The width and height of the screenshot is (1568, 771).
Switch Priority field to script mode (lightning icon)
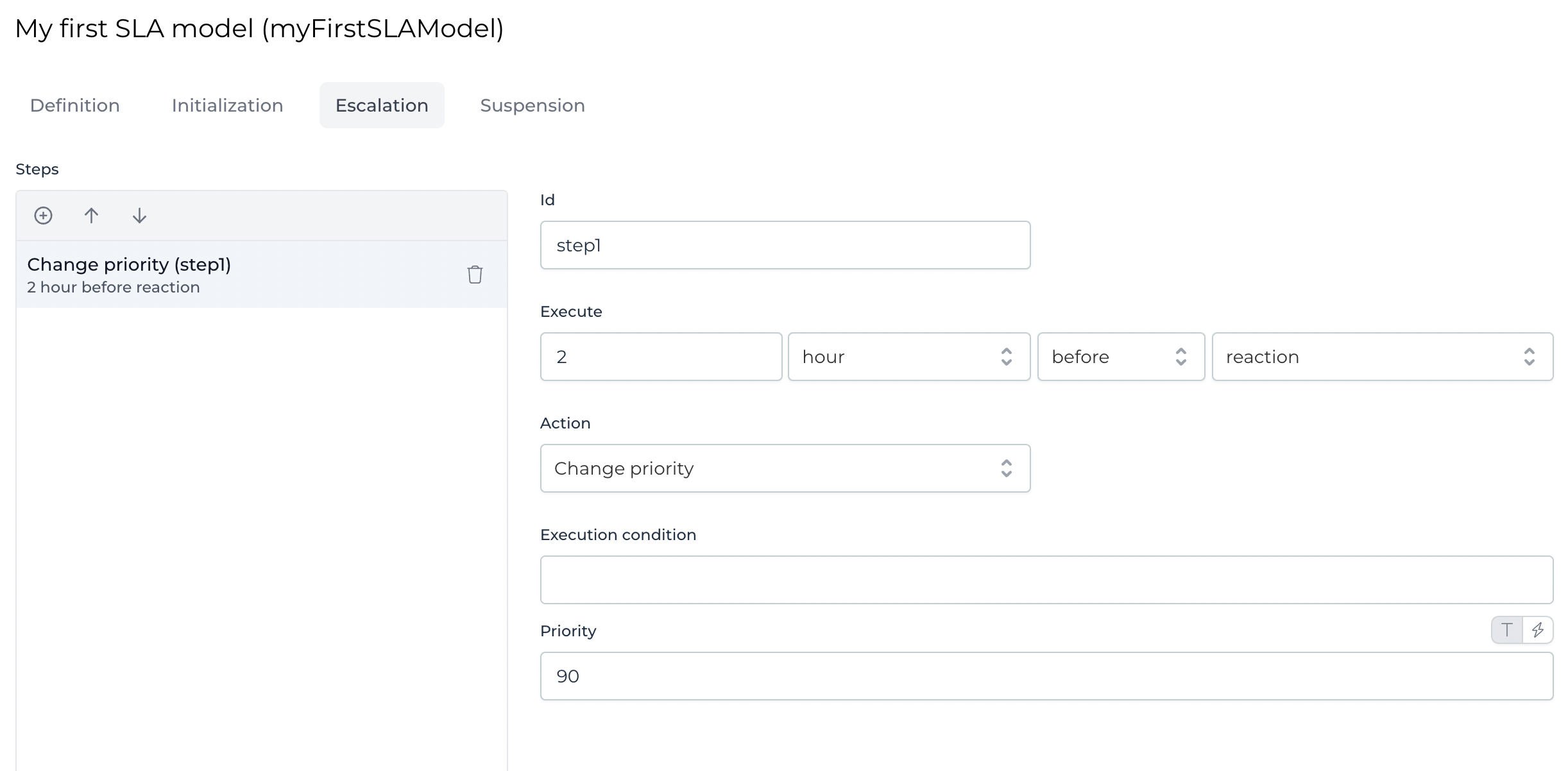[1538, 630]
